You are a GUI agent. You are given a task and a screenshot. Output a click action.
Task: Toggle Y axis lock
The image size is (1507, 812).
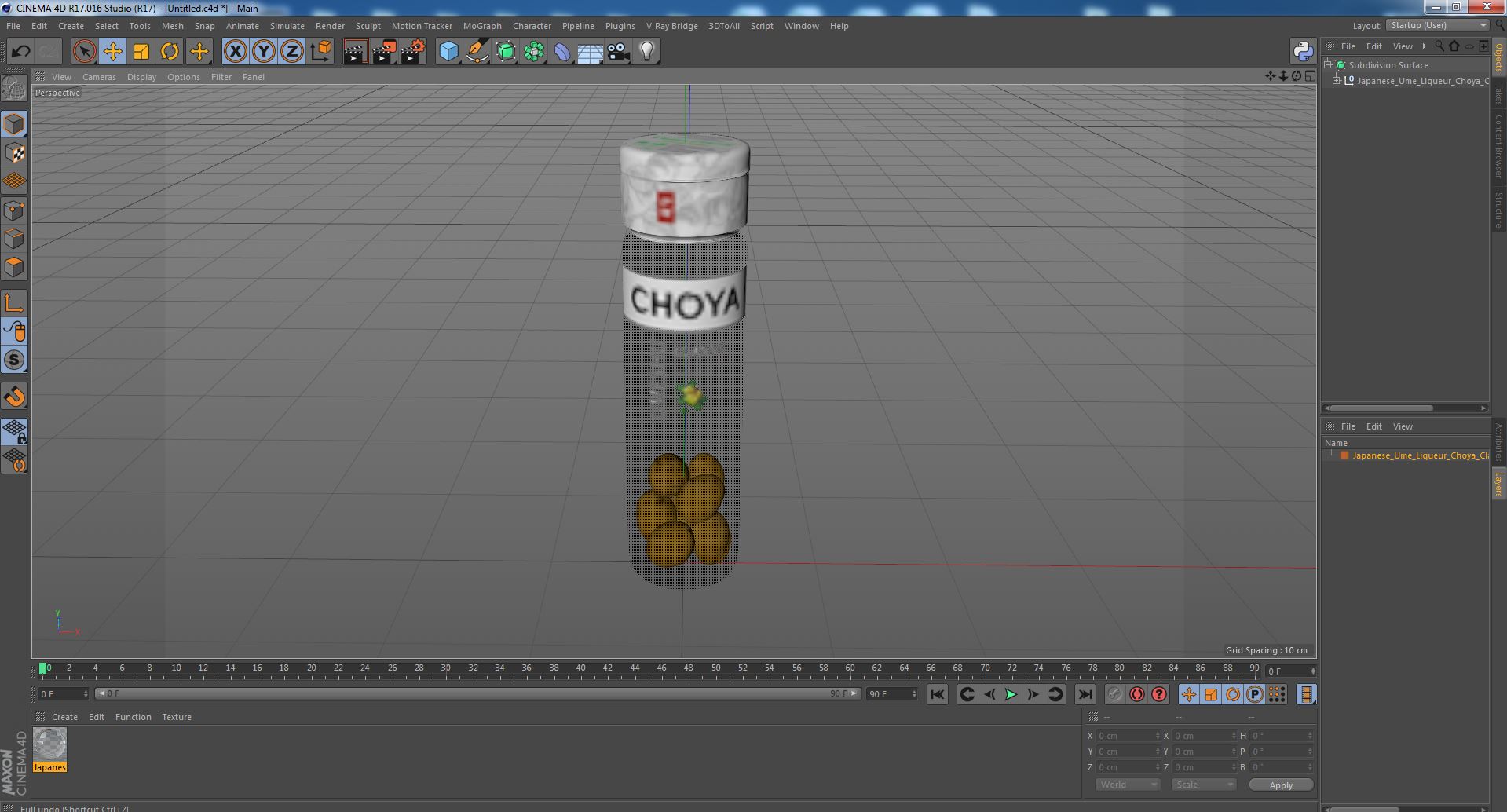[x=264, y=52]
